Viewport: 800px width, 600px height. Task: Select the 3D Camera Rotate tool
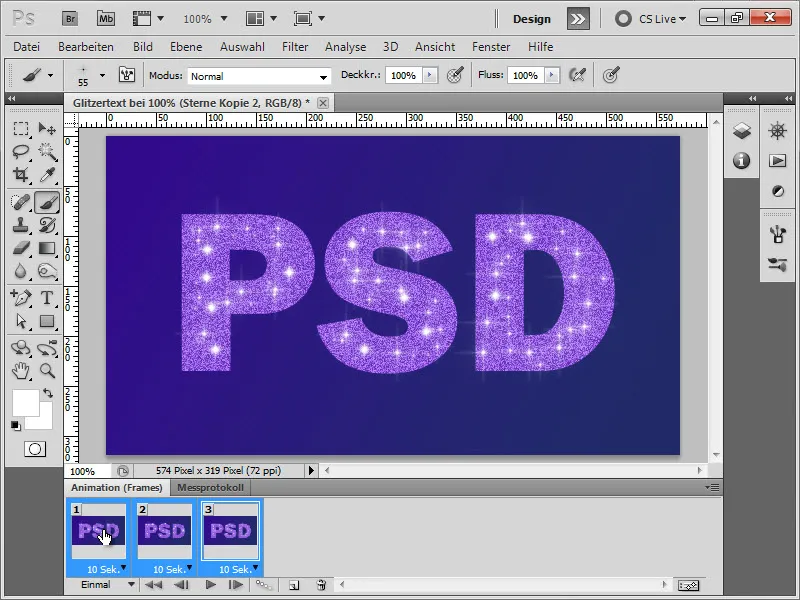pos(47,348)
